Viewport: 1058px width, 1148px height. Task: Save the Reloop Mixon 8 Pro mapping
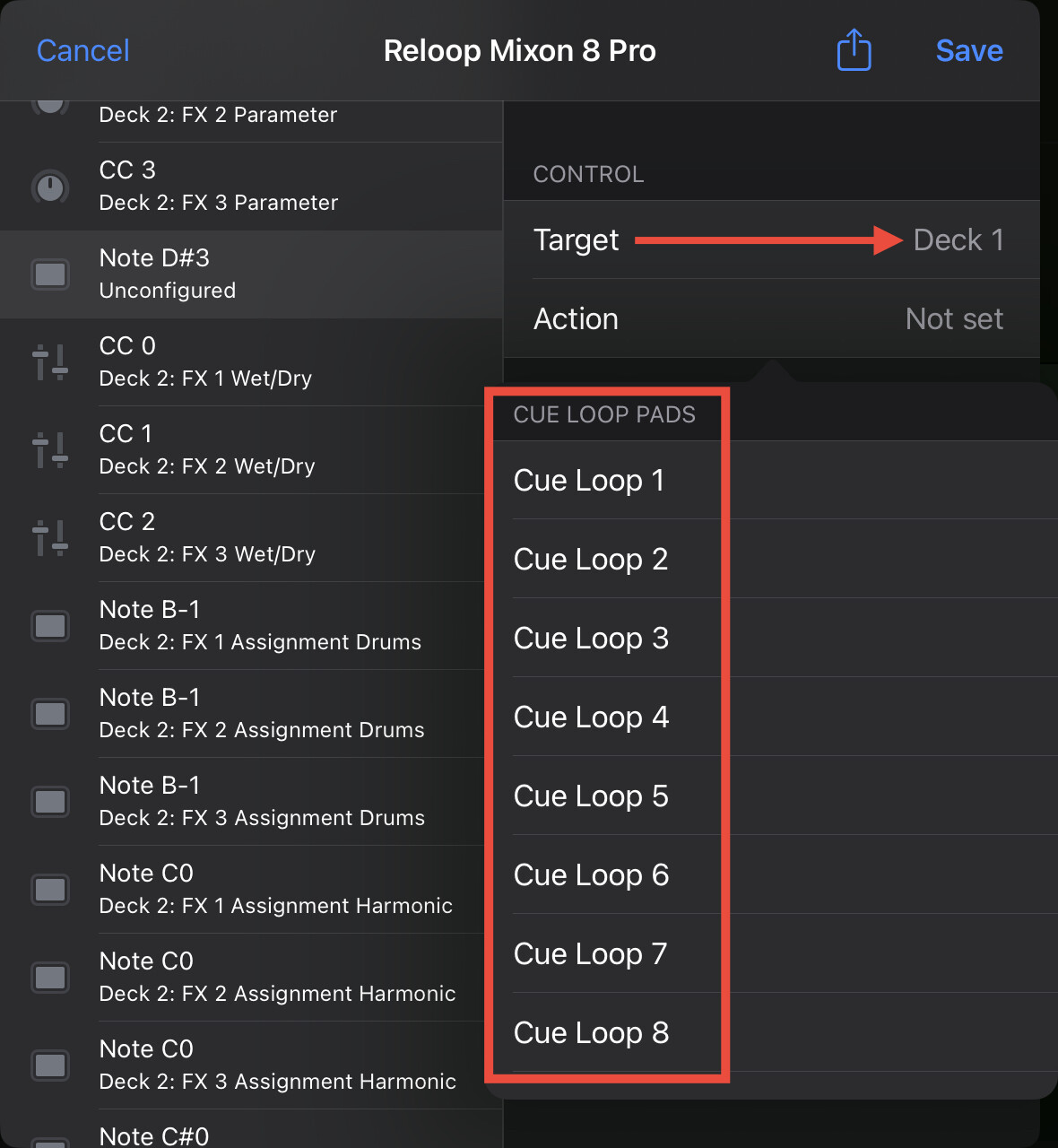tap(969, 50)
